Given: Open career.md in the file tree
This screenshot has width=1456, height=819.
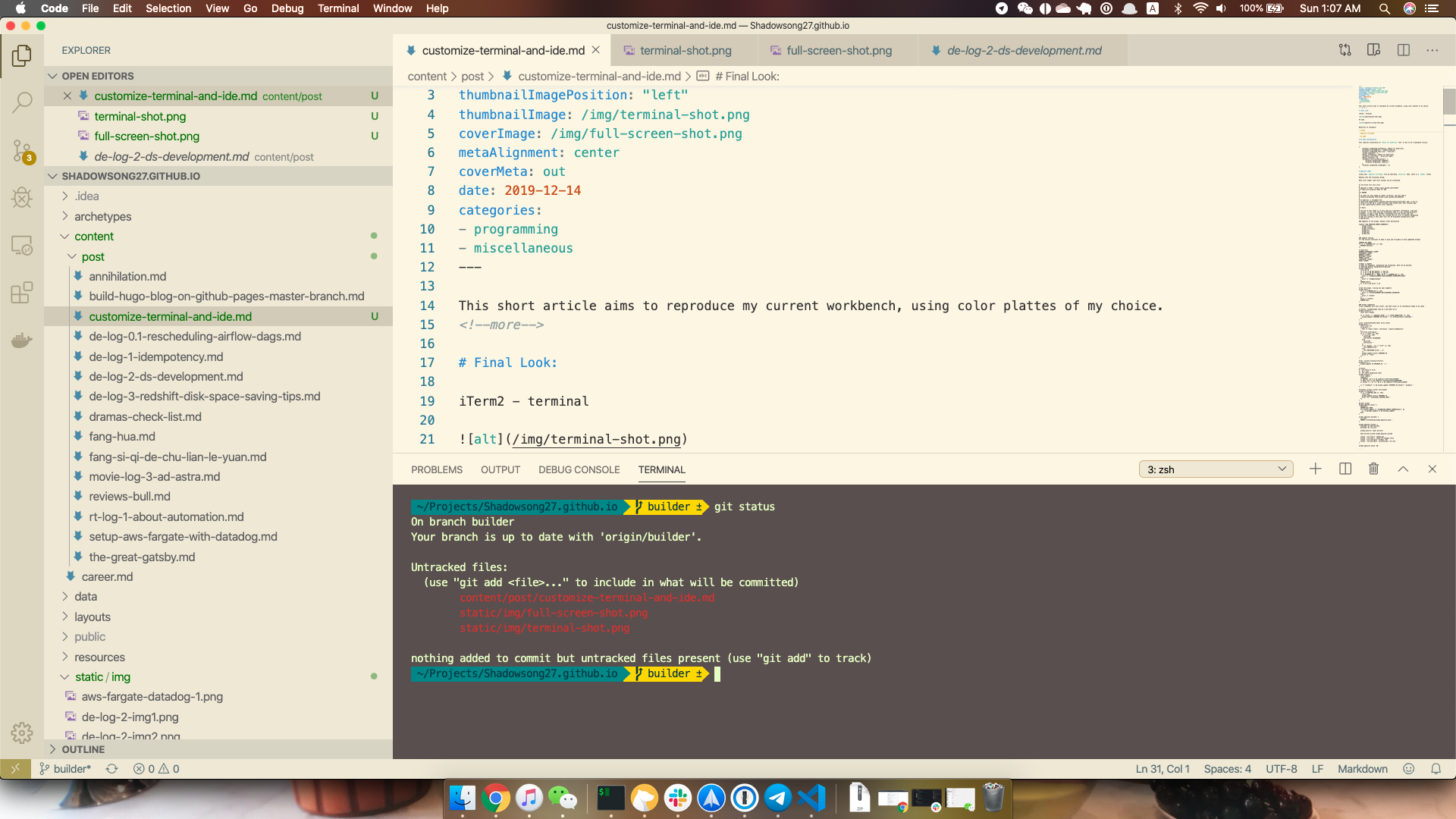Looking at the screenshot, I should 107,577.
